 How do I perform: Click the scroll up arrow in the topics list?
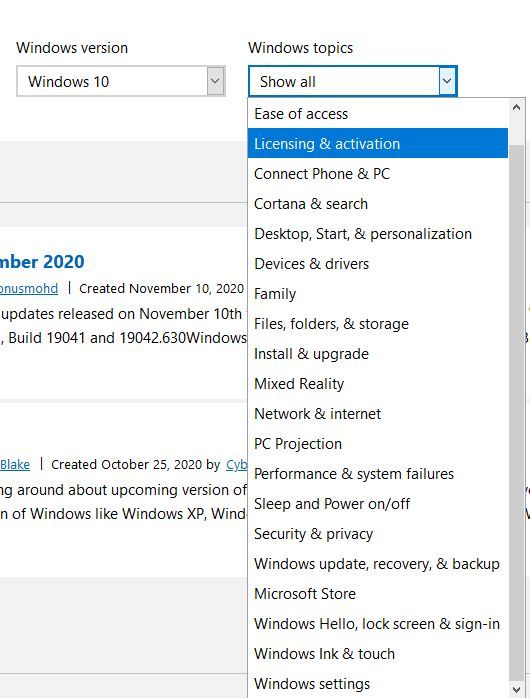coord(516,107)
